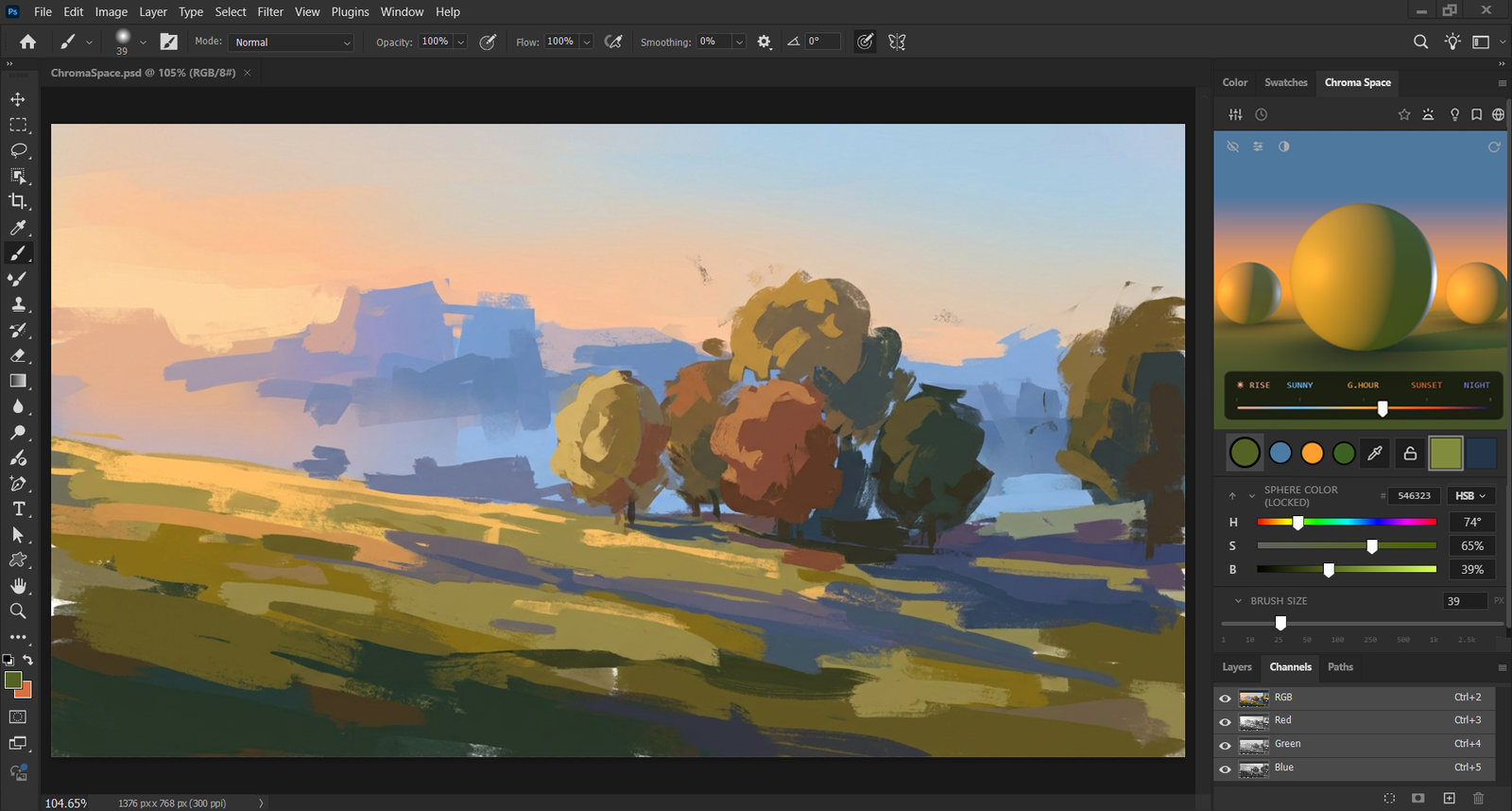The image size is (1512, 811).
Task: Select the Lasso tool
Action: [18, 150]
